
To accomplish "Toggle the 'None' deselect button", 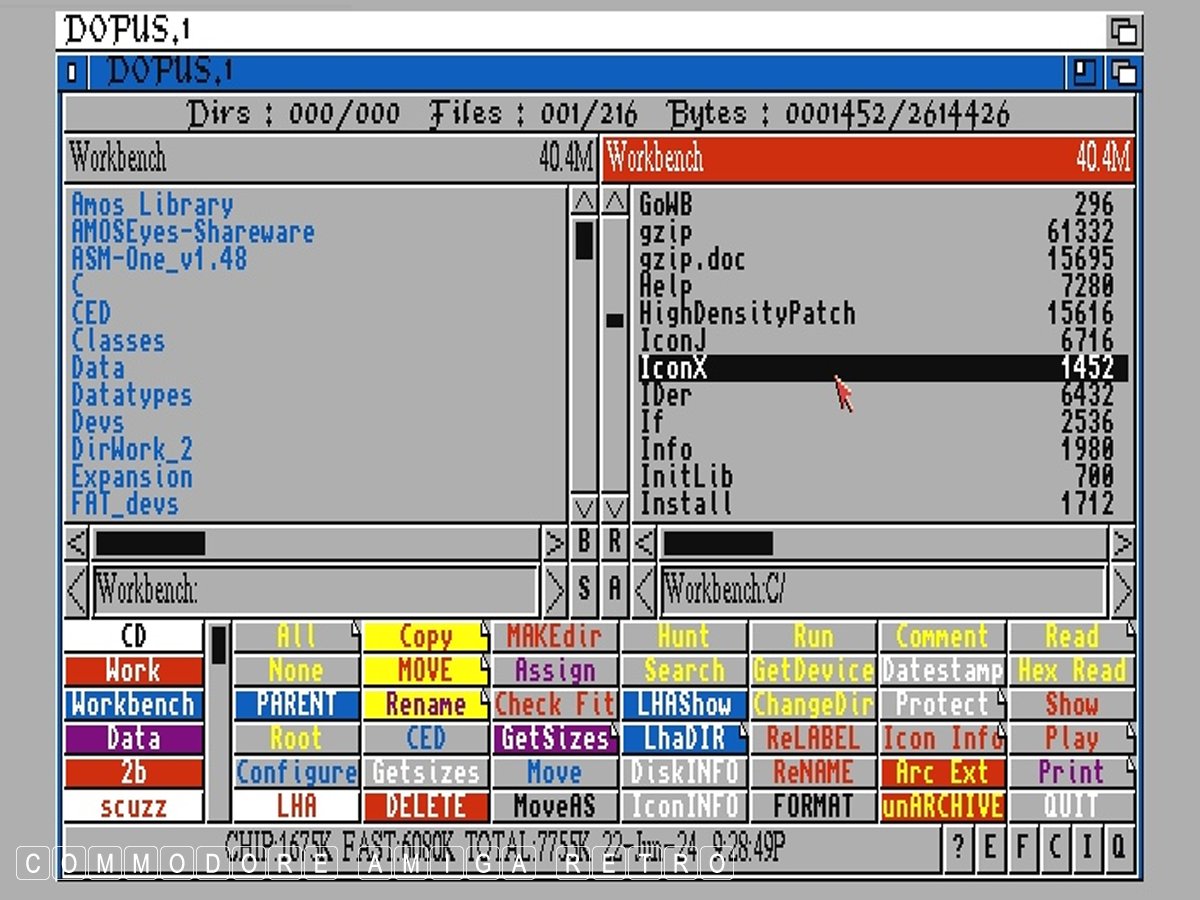I will 296,671.
